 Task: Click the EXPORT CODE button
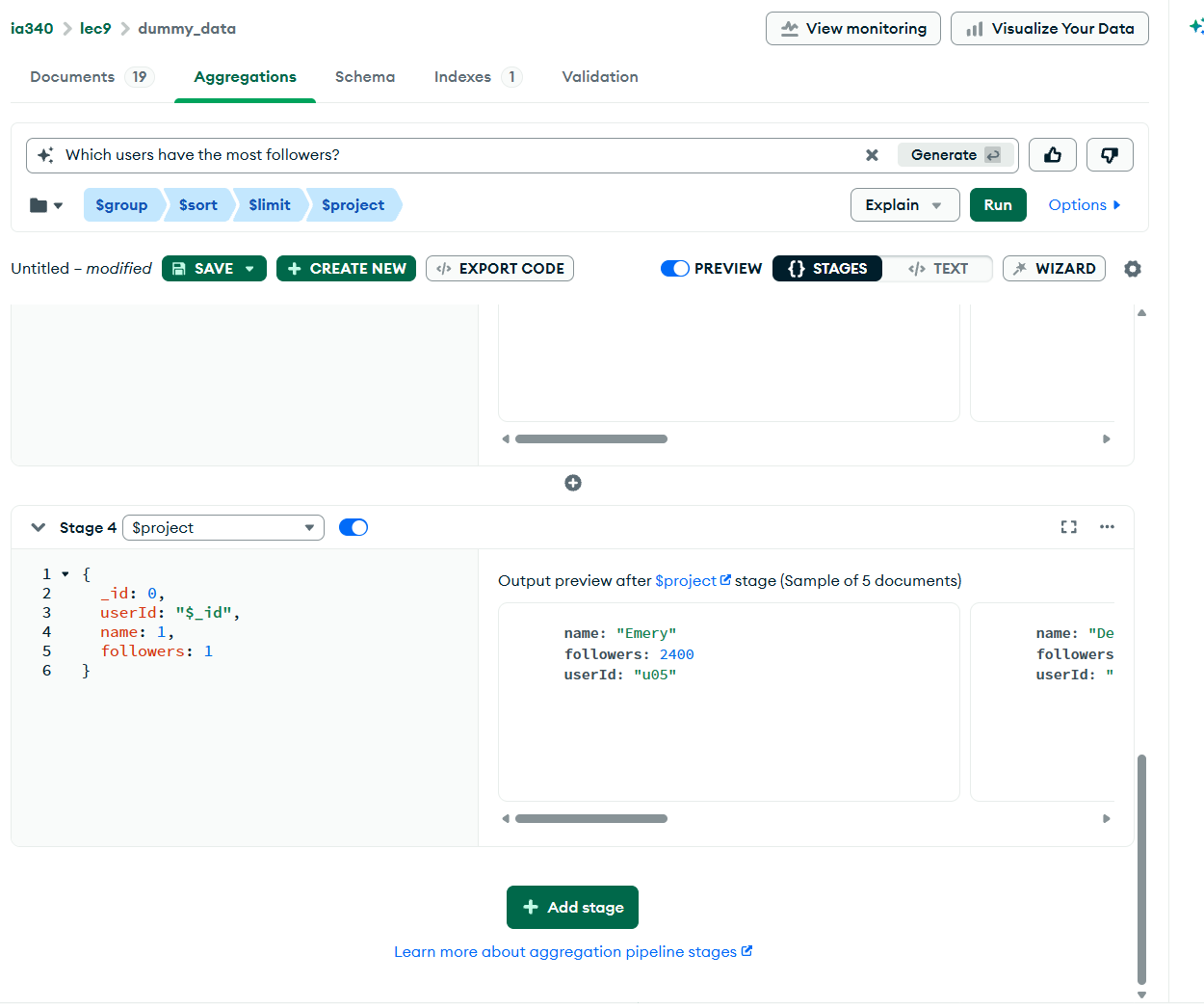point(500,269)
